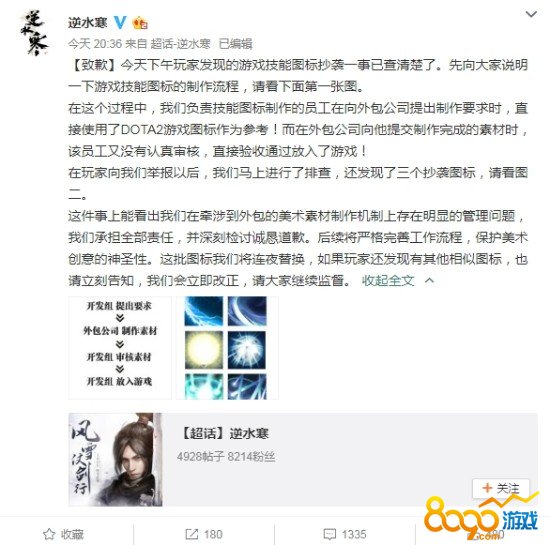
Task: Open the post options chevron menu
Action: (531, 14)
